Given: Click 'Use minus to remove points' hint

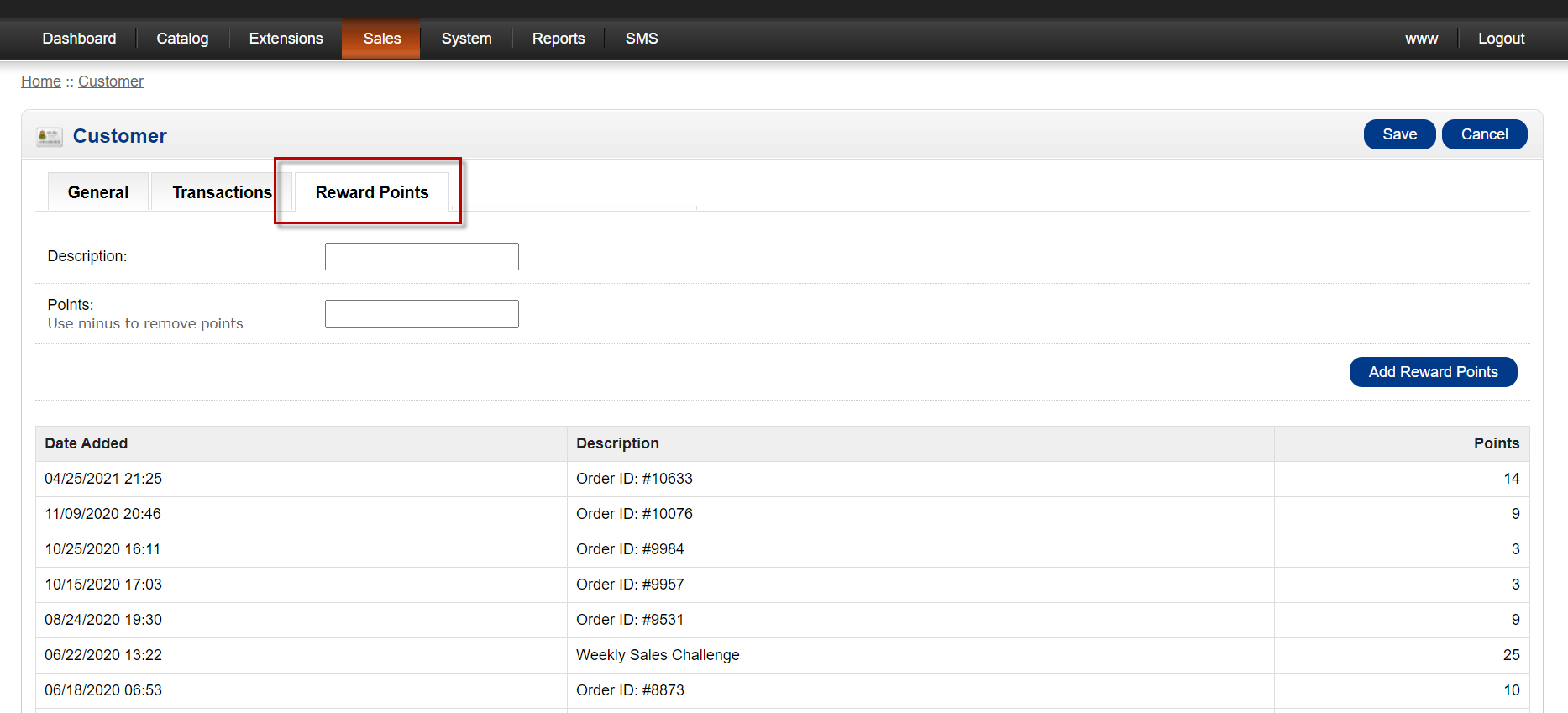Looking at the screenshot, I should (x=145, y=323).
